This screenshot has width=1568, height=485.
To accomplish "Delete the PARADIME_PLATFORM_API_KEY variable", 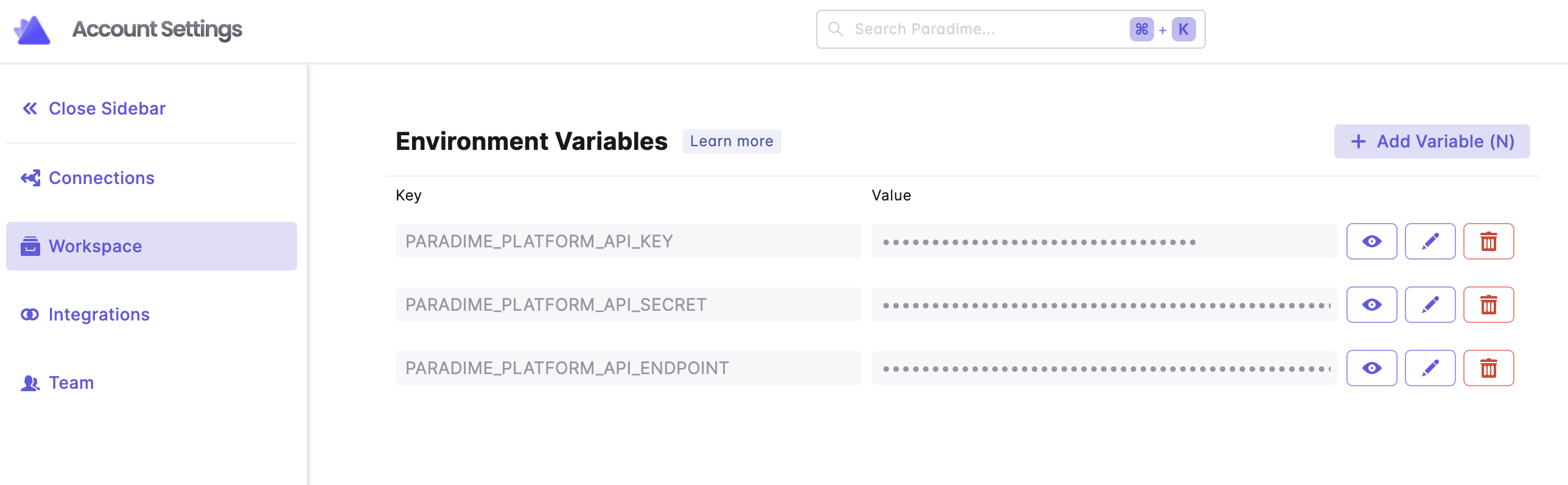I will point(1488,241).
